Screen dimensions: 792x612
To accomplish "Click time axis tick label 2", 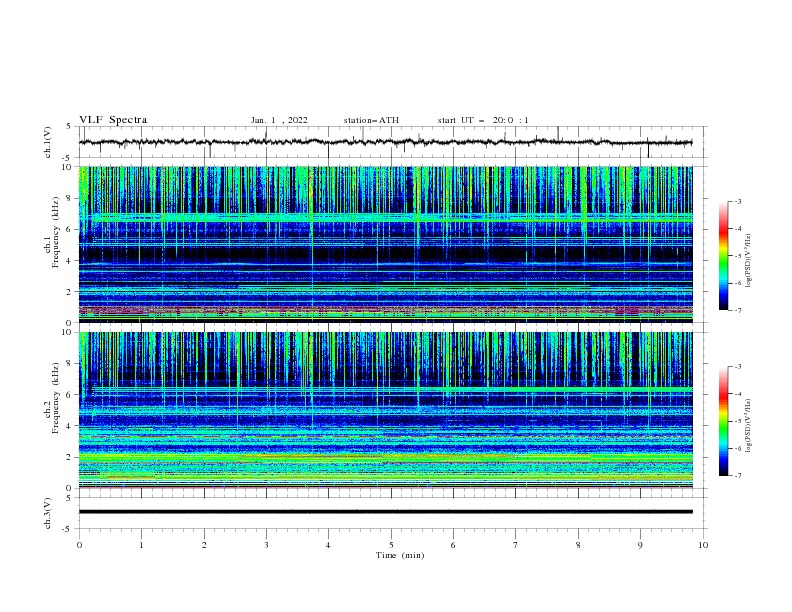I will click(x=204, y=545).
